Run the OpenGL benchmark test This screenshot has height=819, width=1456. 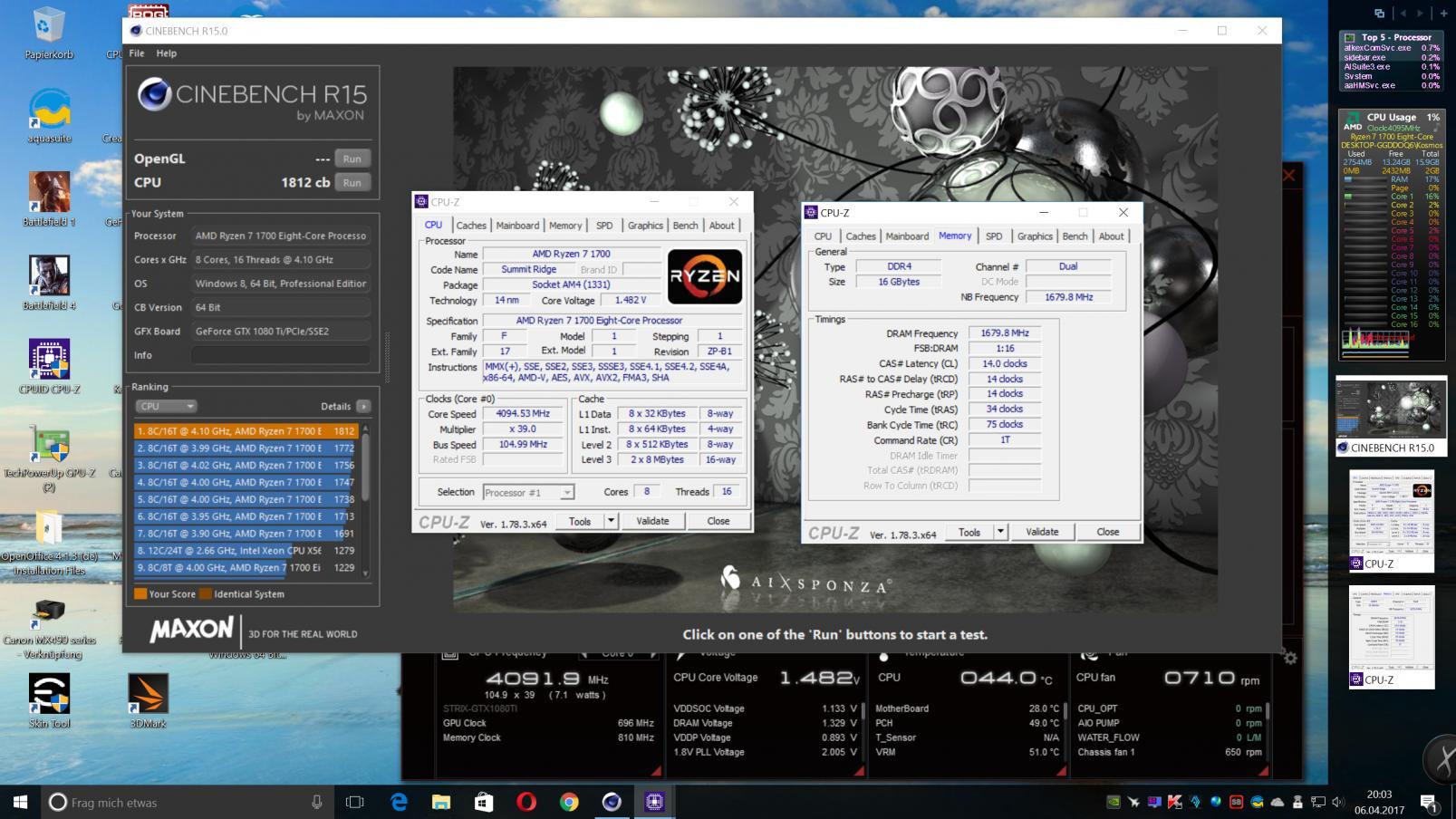coord(352,159)
